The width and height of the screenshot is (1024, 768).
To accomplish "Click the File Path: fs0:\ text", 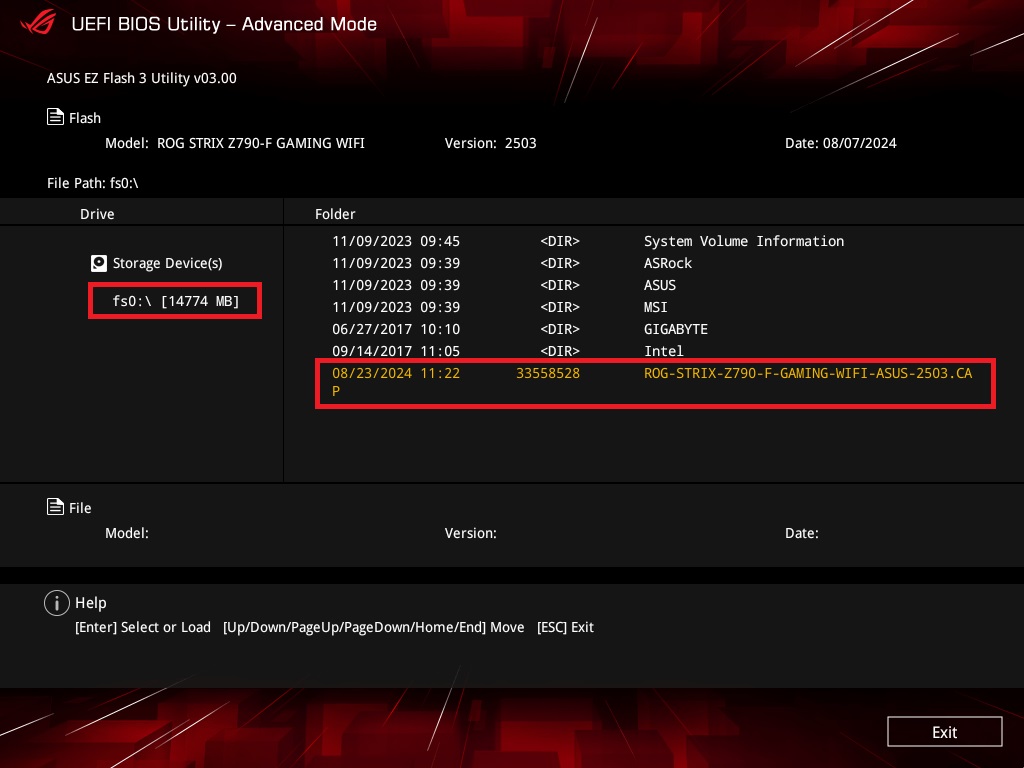I will tap(93, 183).
